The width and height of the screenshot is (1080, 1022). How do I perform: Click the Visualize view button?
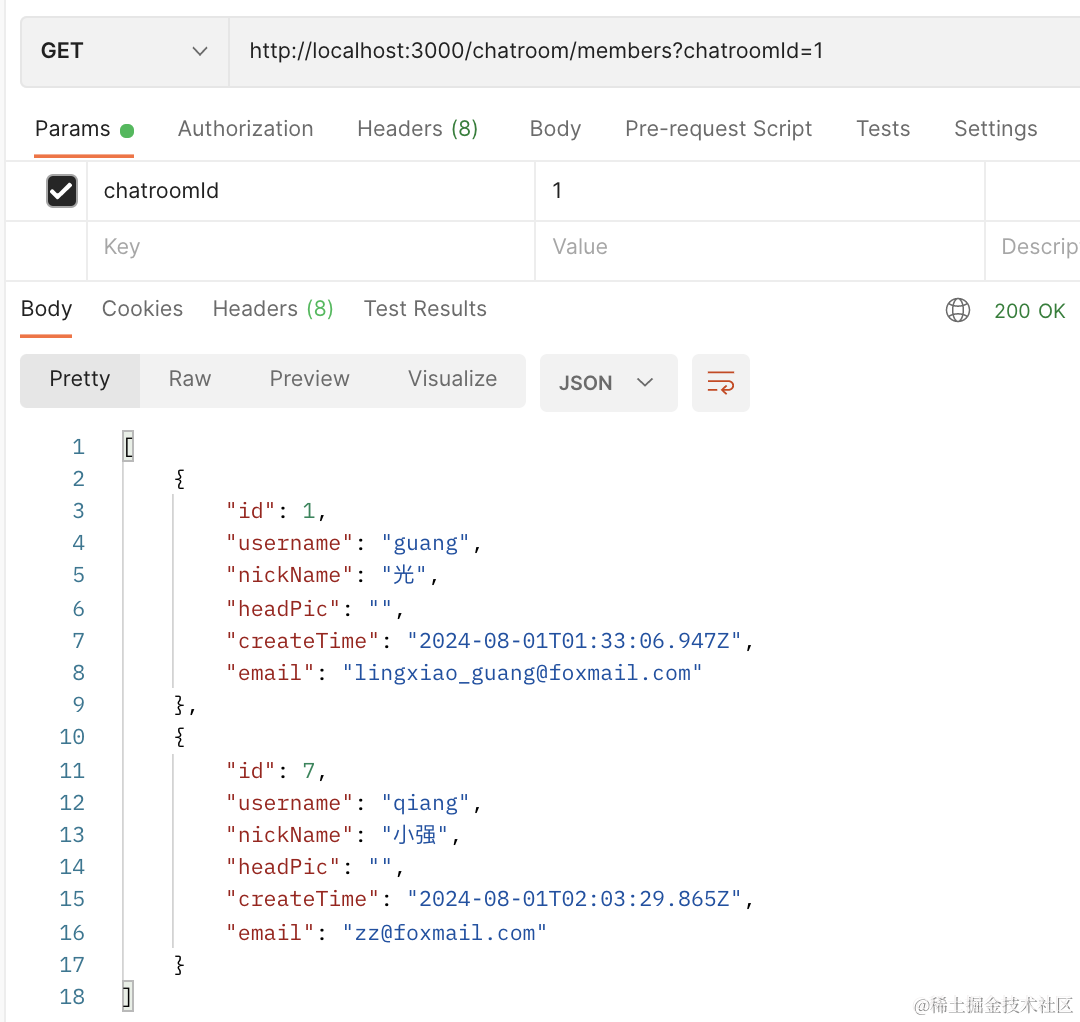(452, 379)
